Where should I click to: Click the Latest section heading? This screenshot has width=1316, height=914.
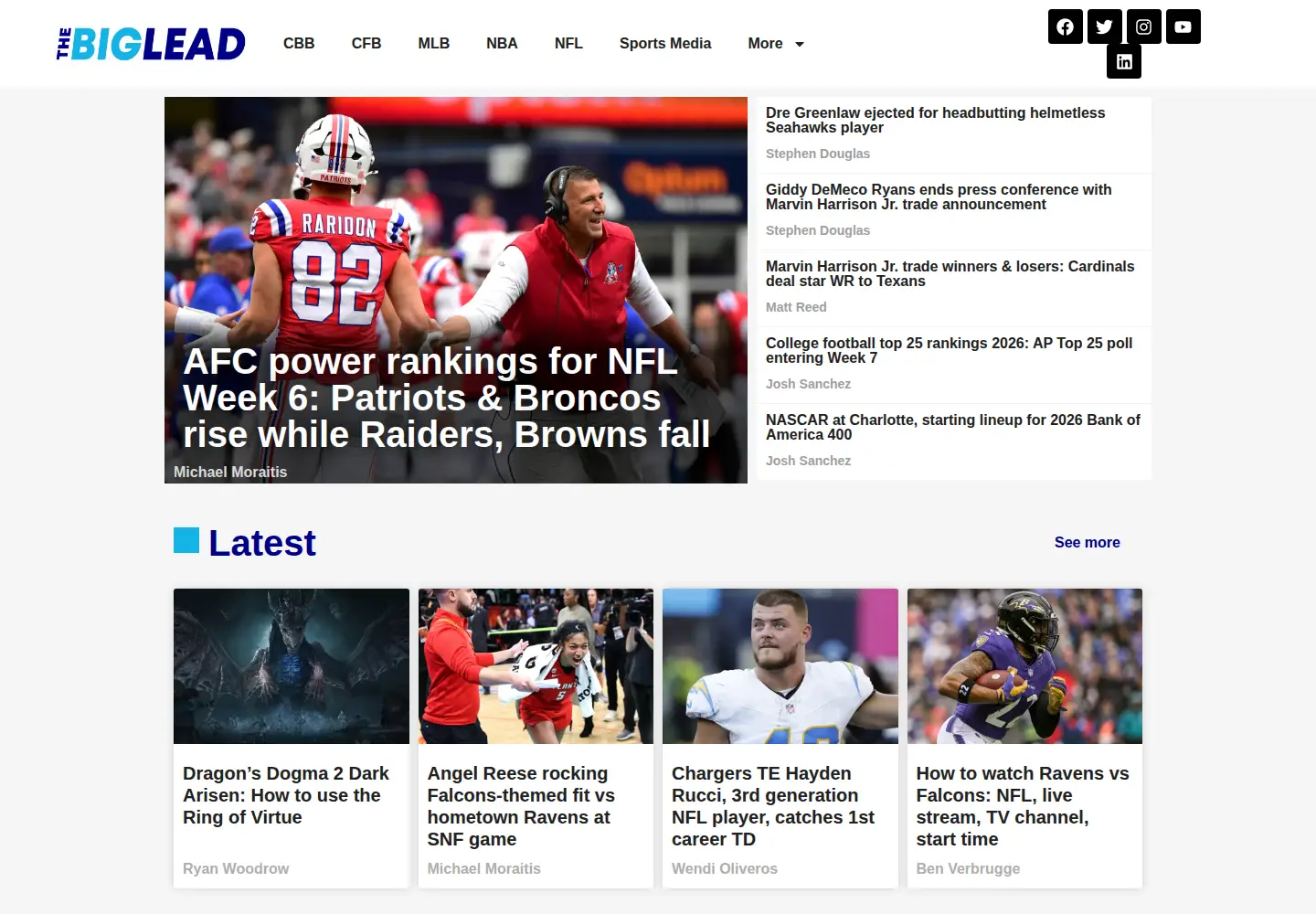(x=261, y=543)
